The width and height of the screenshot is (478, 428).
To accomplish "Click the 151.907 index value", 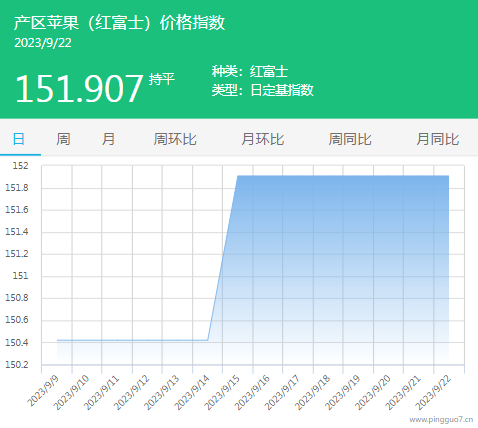I will (79, 88).
